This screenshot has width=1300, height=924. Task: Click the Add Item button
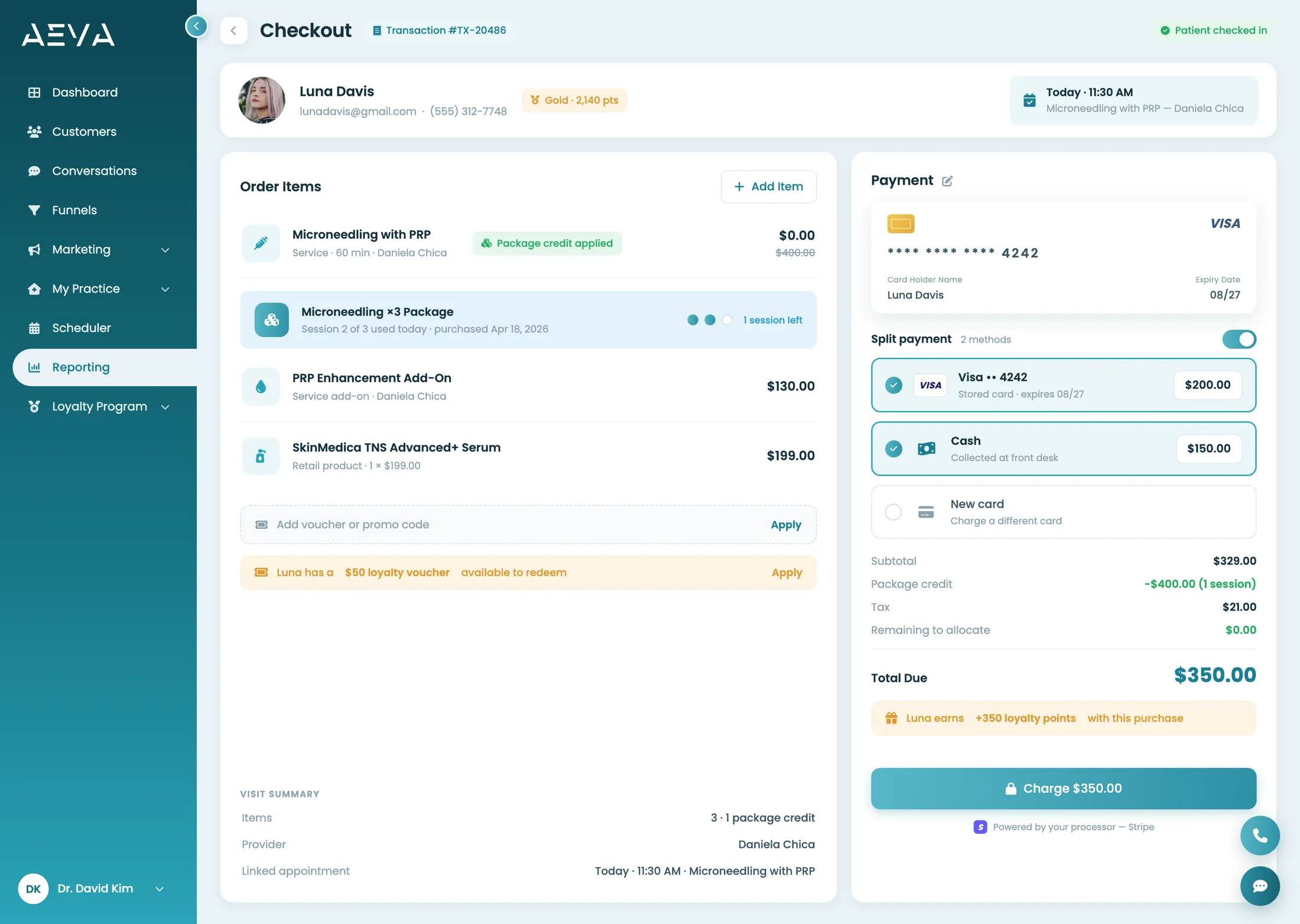768,187
